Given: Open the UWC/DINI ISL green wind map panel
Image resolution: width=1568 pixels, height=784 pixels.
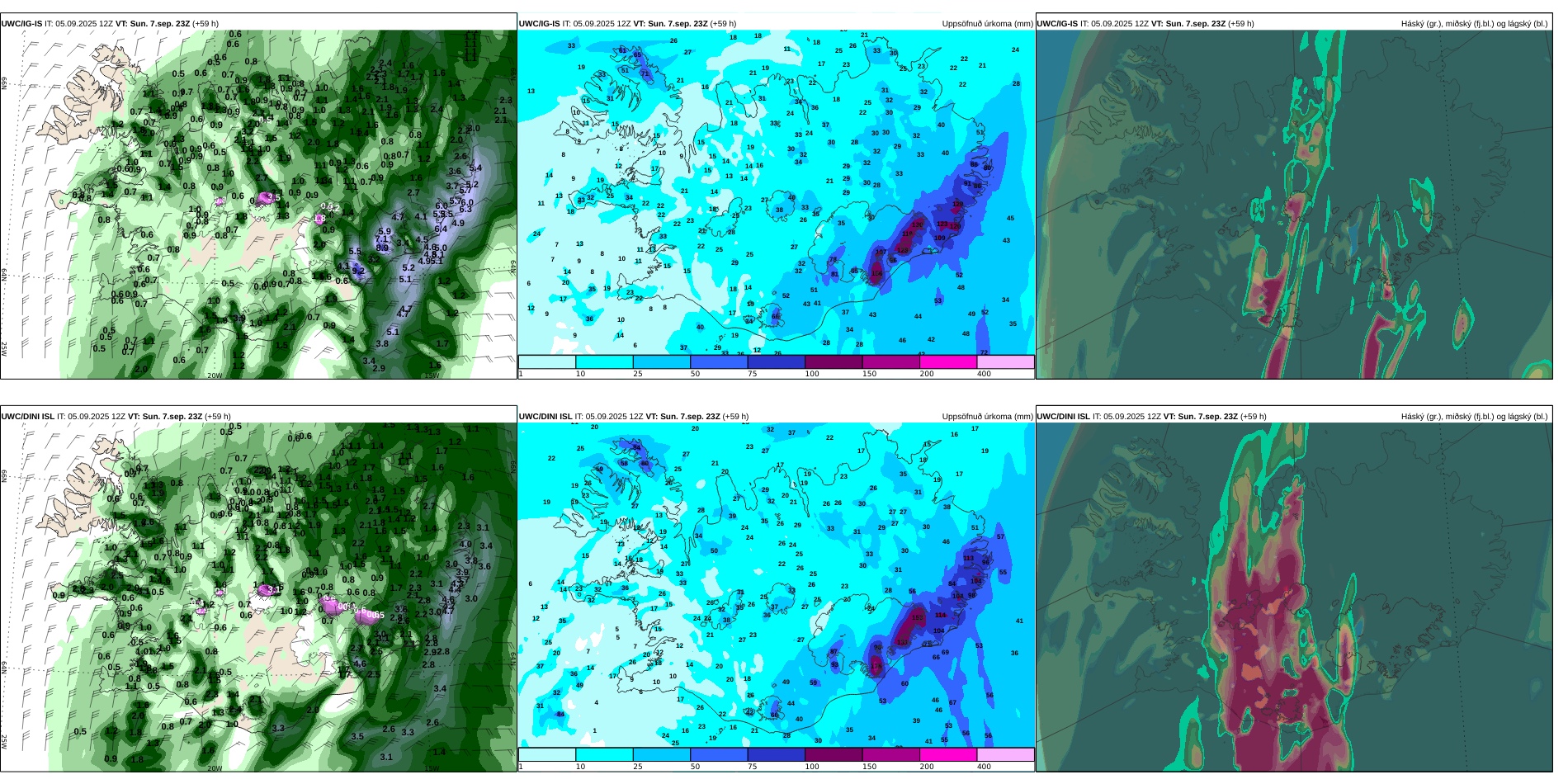Looking at the screenshot, I should click(258, 597).
